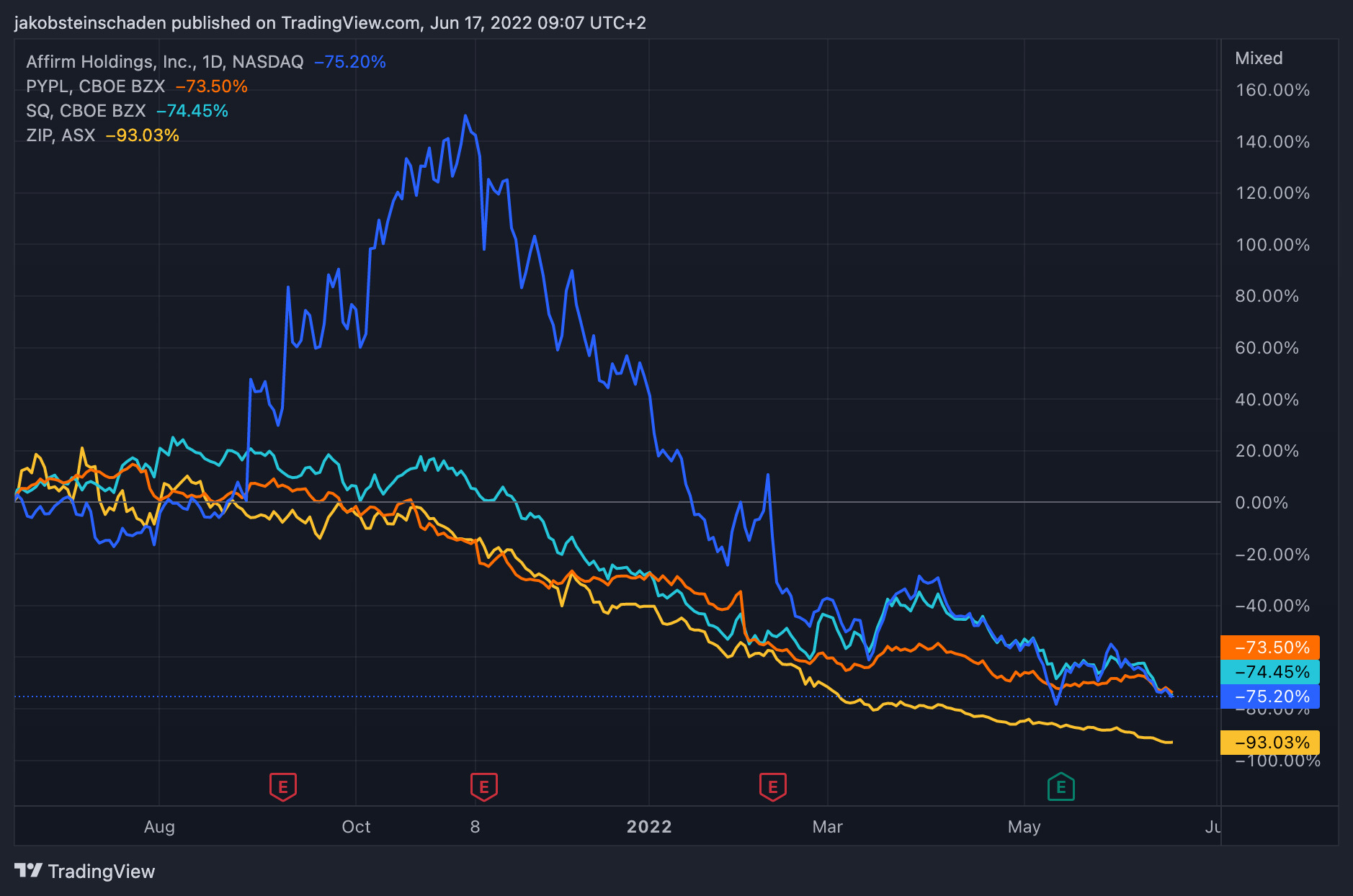
Task: Click the 60.00% axis value
Action: [1267, 348]
